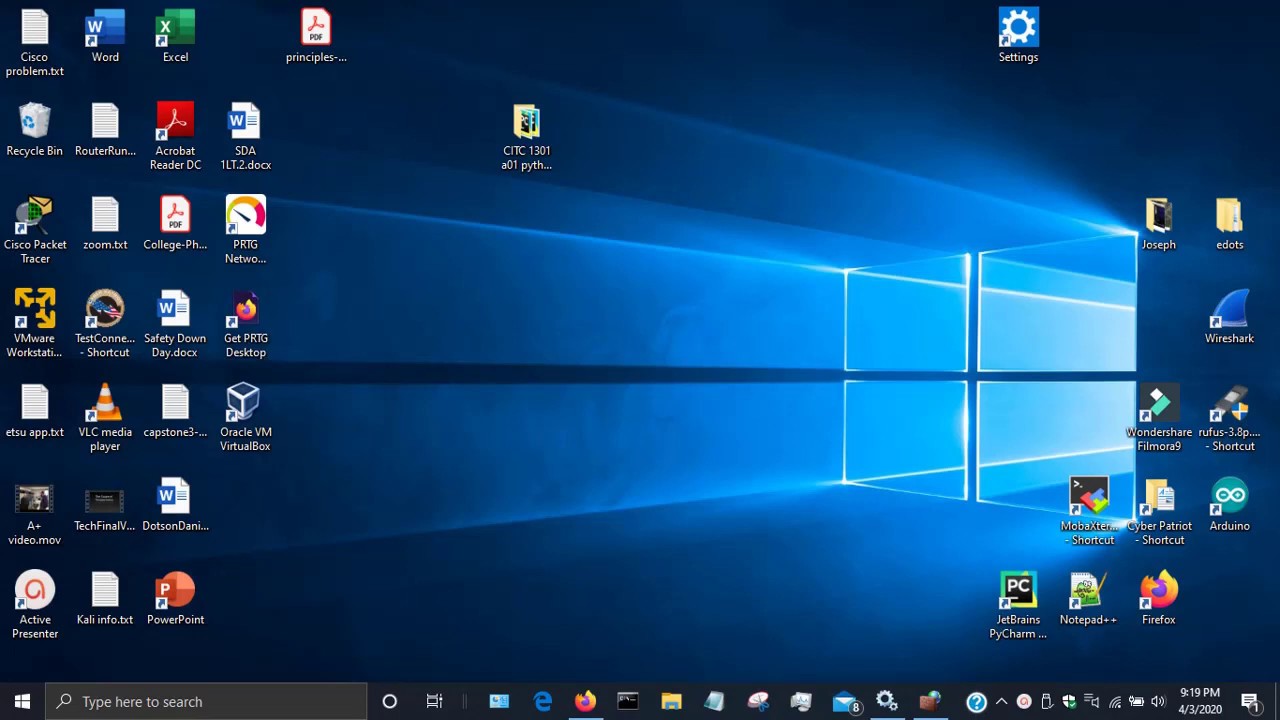Launch the Excel desktop shortcut
The height and width of the screenshot is (720, 1280).
point(175,37)
